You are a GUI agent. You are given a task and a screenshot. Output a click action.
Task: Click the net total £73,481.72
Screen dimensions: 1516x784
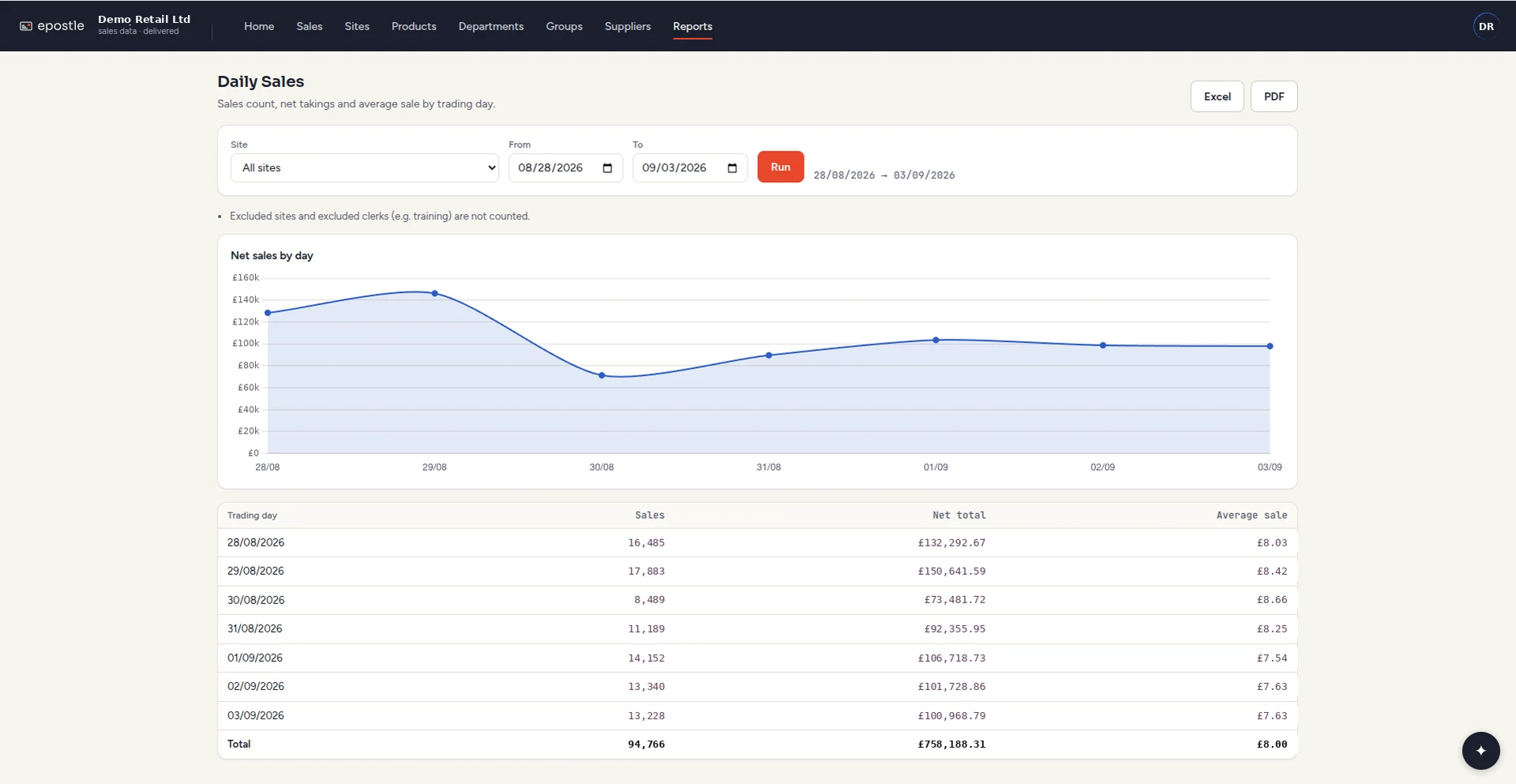pos(955,600)
